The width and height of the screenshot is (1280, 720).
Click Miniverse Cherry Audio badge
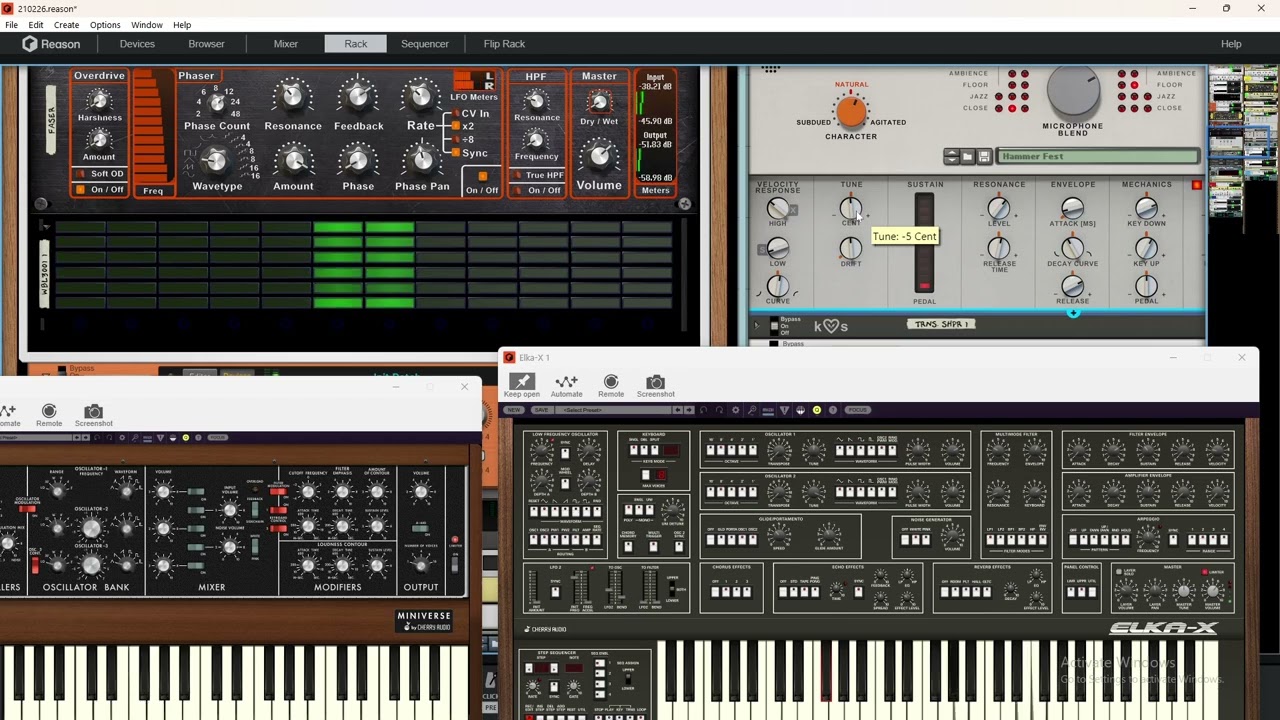pyautogui.click(x=425, y=621)
